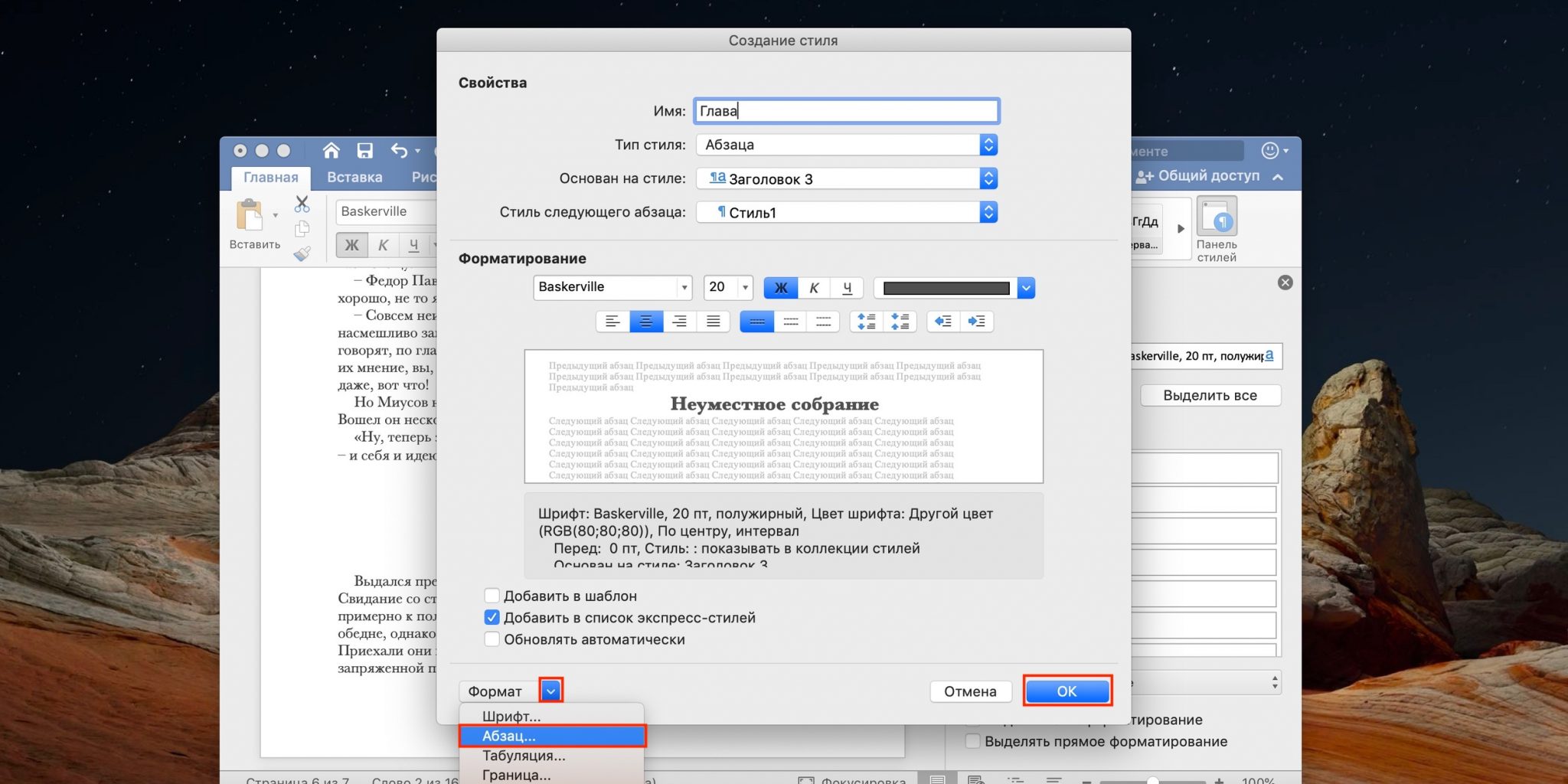1568x784 pixels.
Task: Expand the Основан на стиле dropdown
Action: [988, 178]
